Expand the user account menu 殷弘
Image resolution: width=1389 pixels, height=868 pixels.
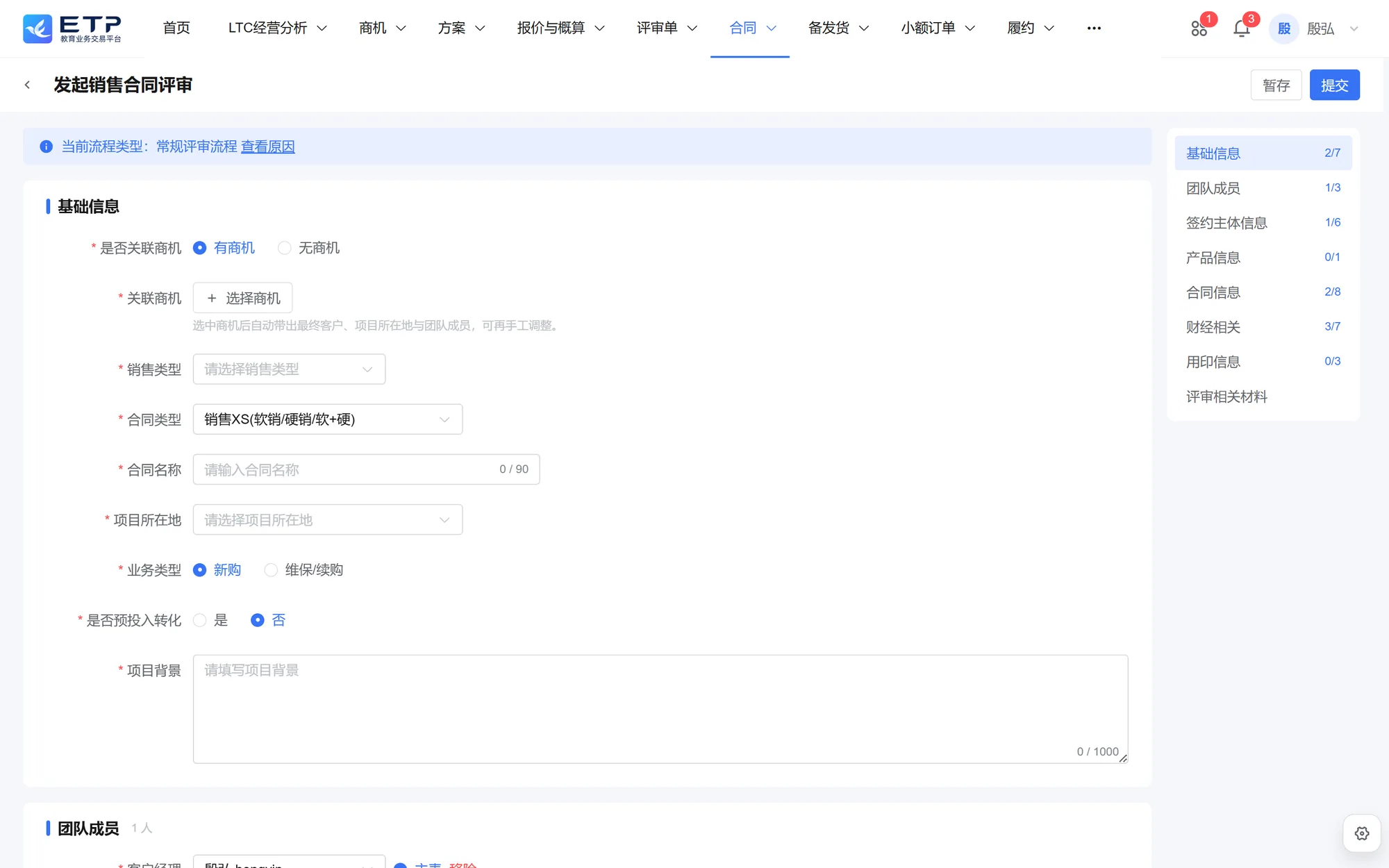(1332, 28)
